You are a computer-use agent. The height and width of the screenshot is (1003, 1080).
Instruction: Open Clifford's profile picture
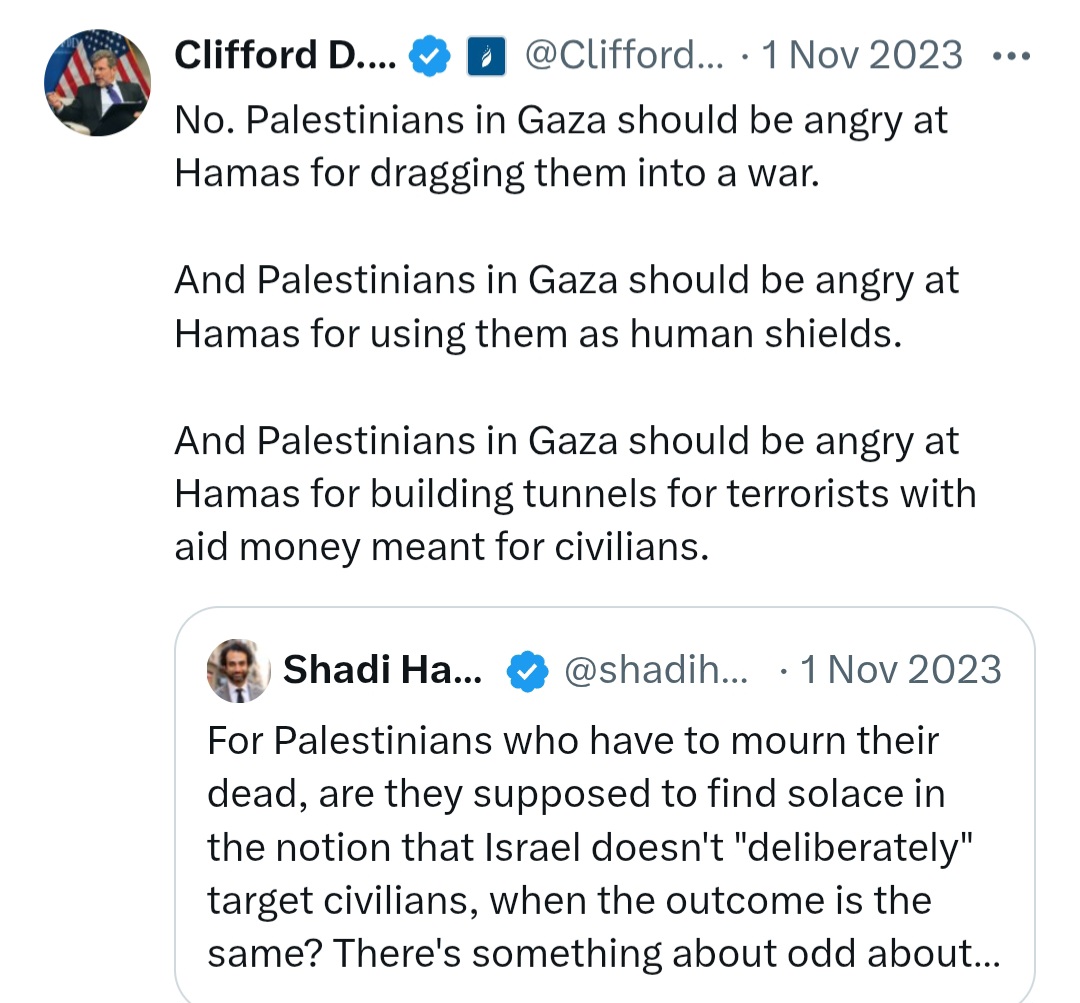coord(97,82)
